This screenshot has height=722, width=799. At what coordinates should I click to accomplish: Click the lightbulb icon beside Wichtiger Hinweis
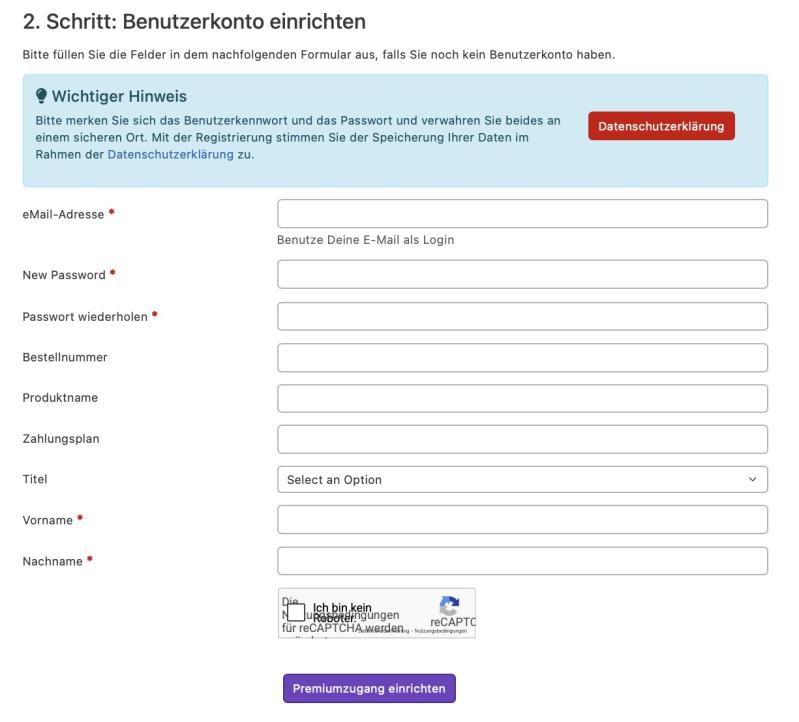[41, 96]
